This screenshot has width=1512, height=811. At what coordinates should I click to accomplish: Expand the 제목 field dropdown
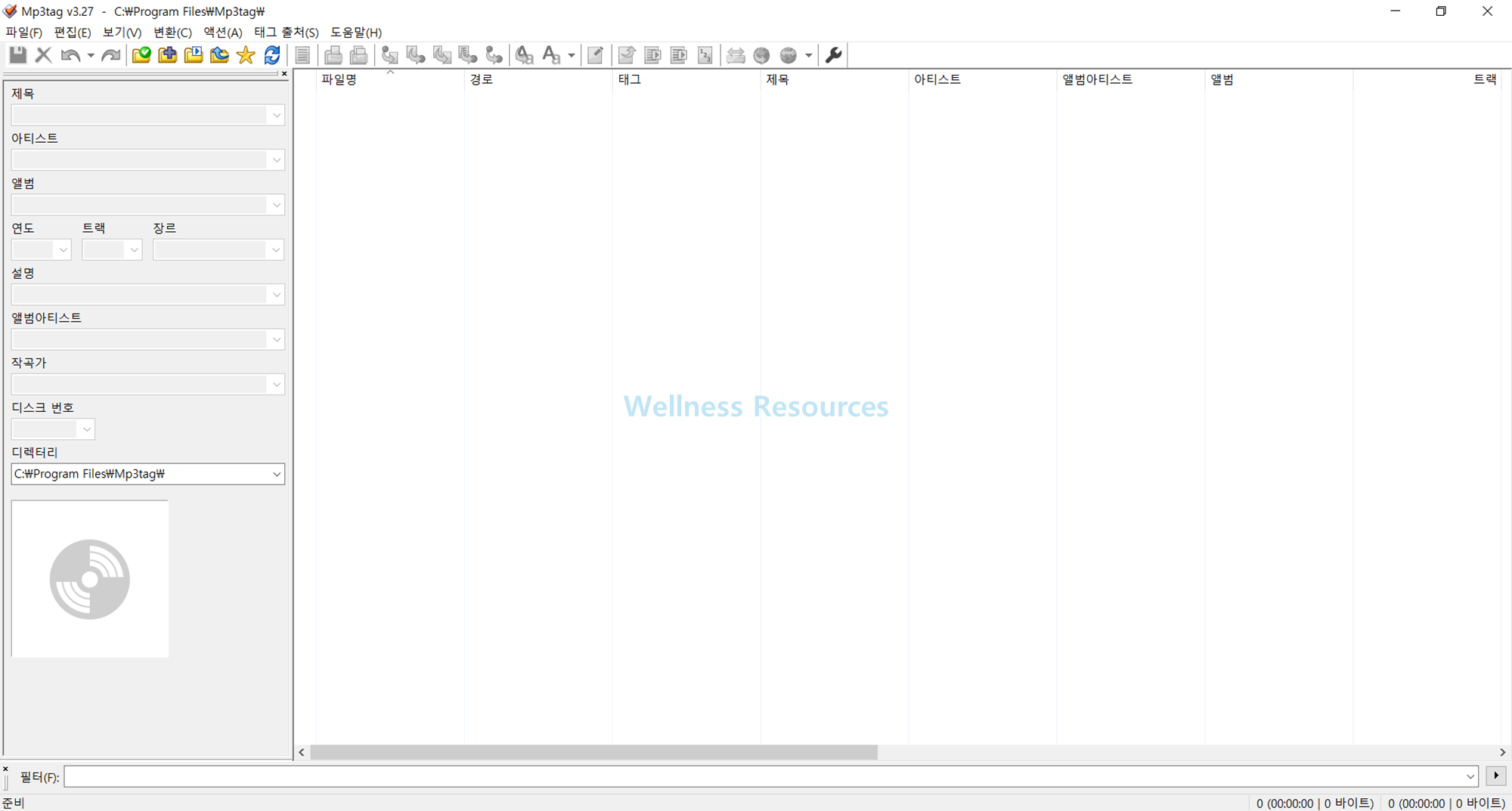coord(276,116)
